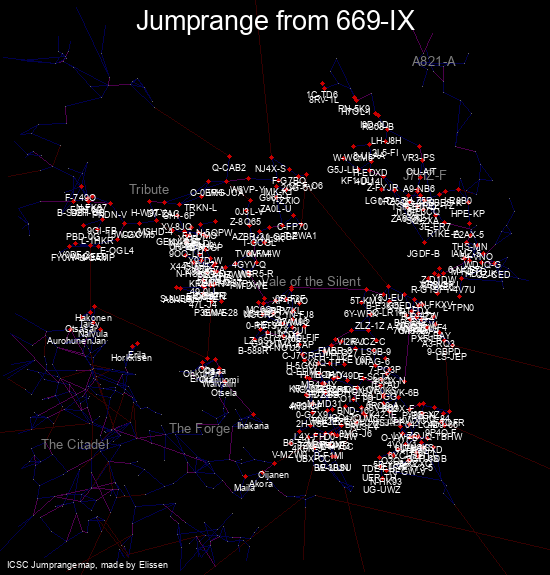The height and width of the screenshot is (575, 550).
Task: Select the HPE-KP system label
Action: pos(468,214)
